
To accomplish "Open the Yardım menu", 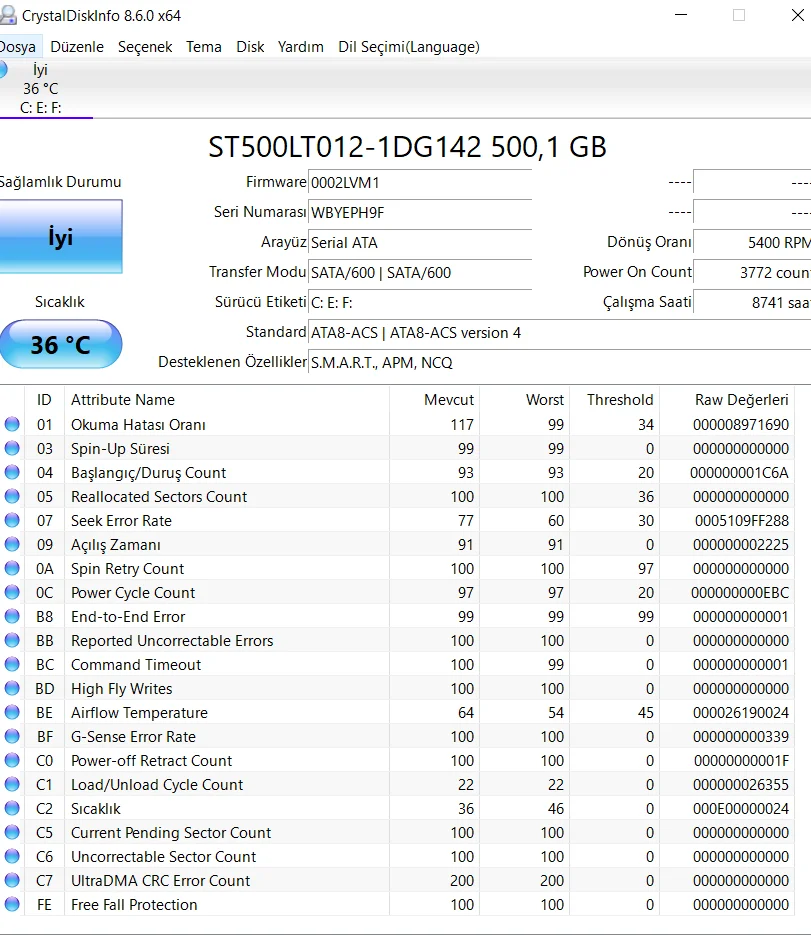I will click(301, 47).
